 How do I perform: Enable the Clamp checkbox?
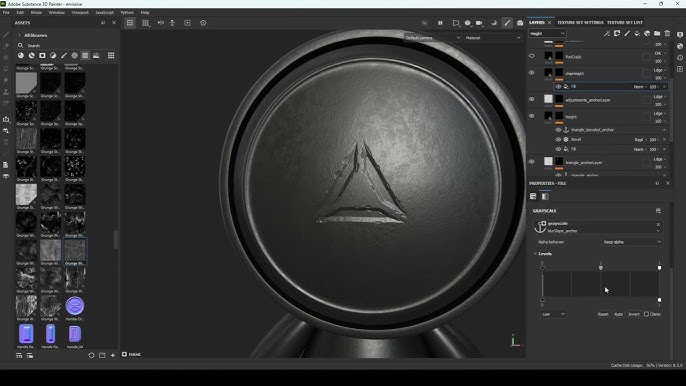646,314
